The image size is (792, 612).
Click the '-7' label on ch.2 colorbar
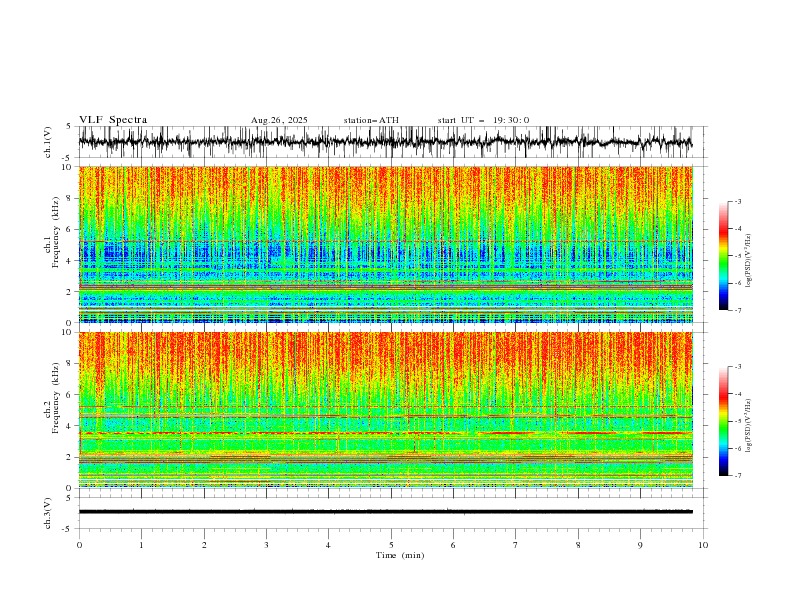737,475
